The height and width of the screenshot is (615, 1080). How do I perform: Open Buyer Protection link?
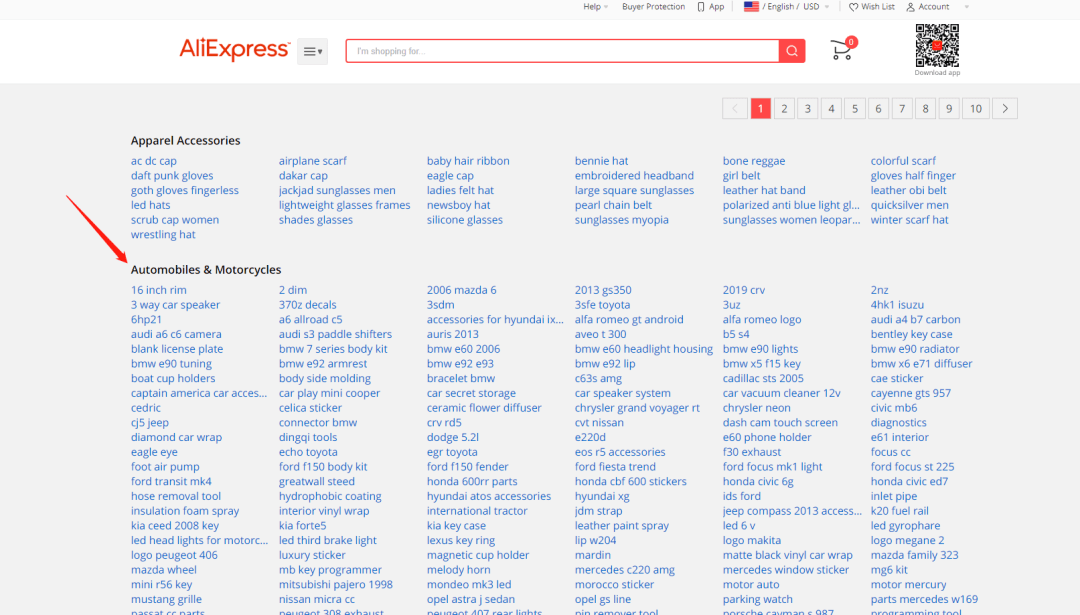click(653, 7)
